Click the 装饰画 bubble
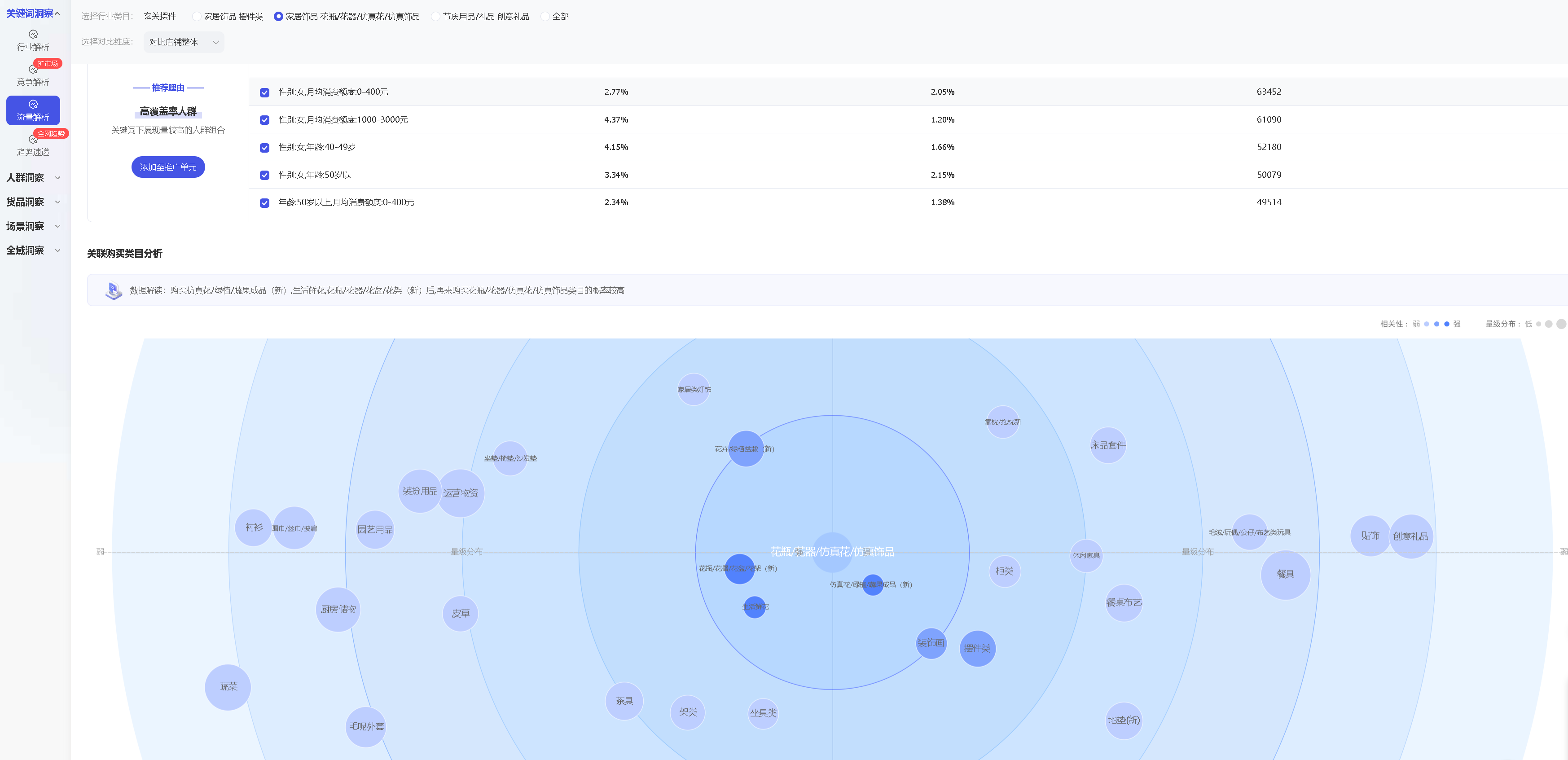Screen dimensions: 1568x760 [931, 642]
